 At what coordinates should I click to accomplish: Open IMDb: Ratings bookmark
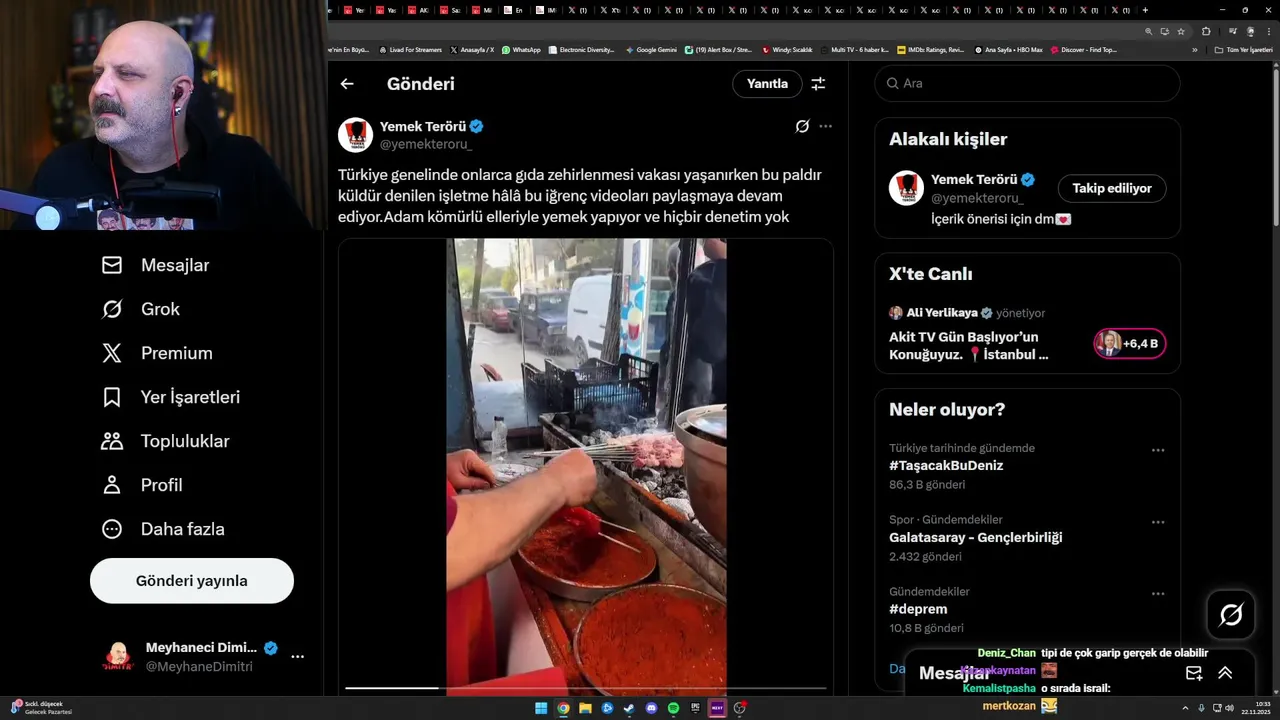(930, 49)
